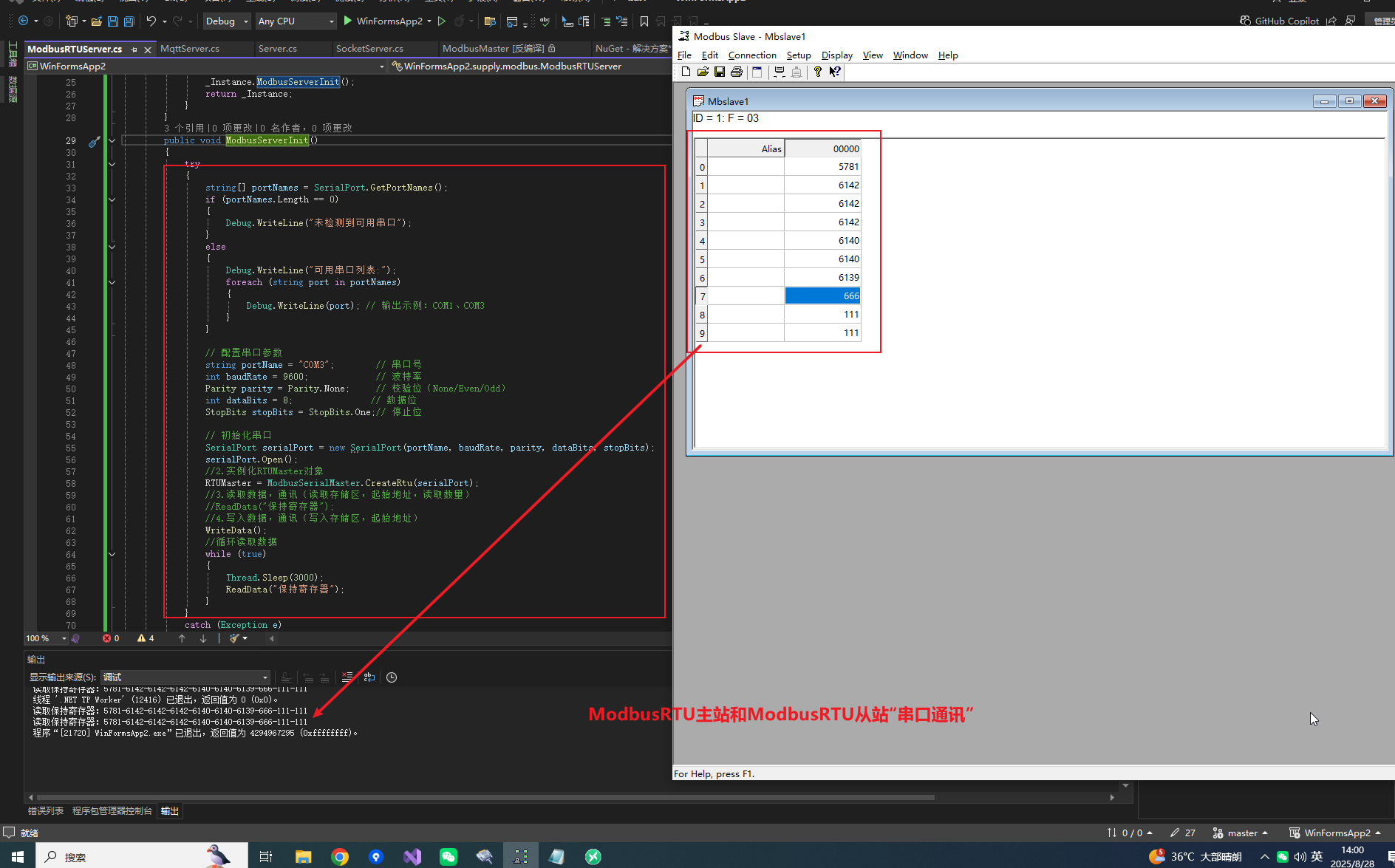
Task: Click the spell checker abc icon
Action: coord(545,21)
